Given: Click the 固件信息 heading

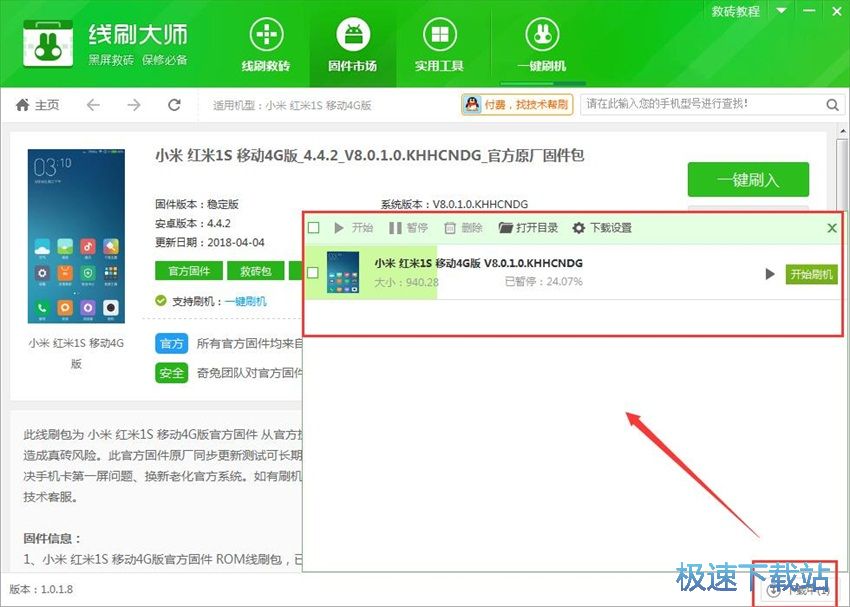Looking at the screenshot, I should (52, 539).
